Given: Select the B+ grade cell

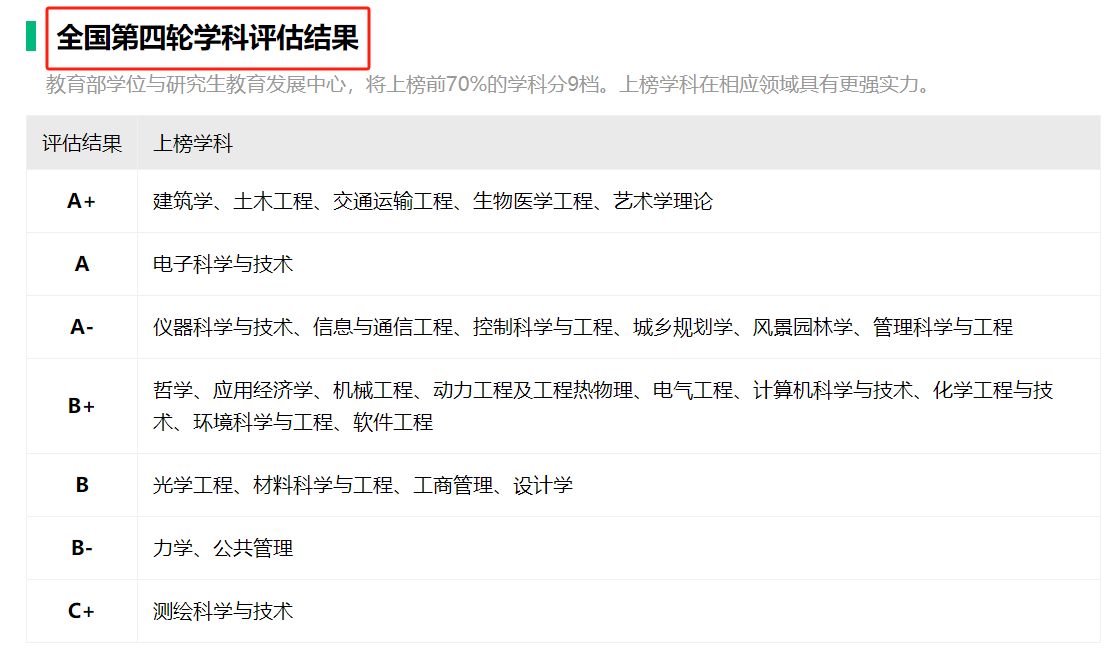Looking at the screenshot, I should 82,406.
